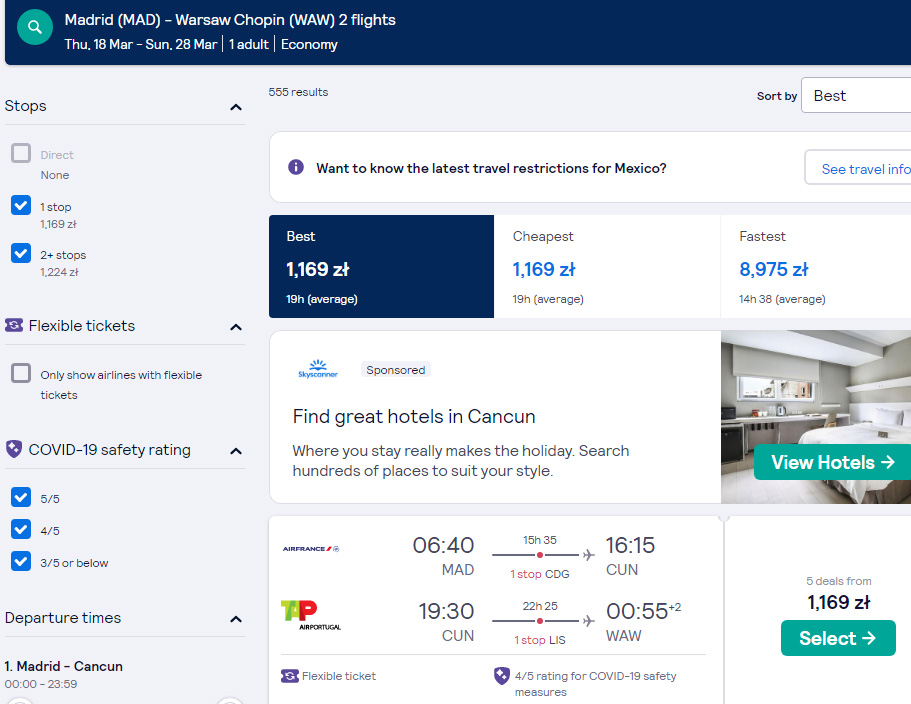Click the TAP Air Portugal logo
This screenshot has width=911, height=704.
311,615
